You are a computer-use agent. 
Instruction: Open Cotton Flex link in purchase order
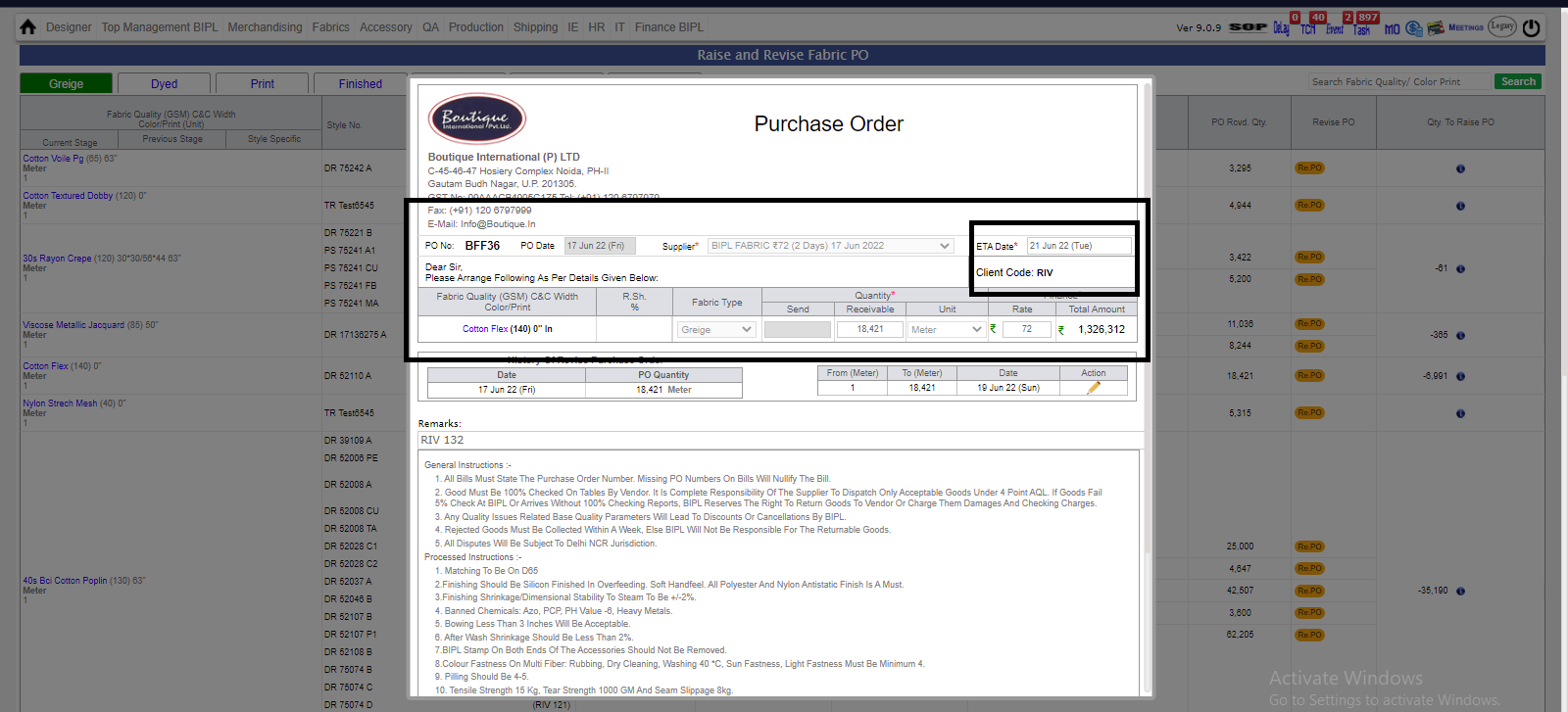tap(485, 329)
